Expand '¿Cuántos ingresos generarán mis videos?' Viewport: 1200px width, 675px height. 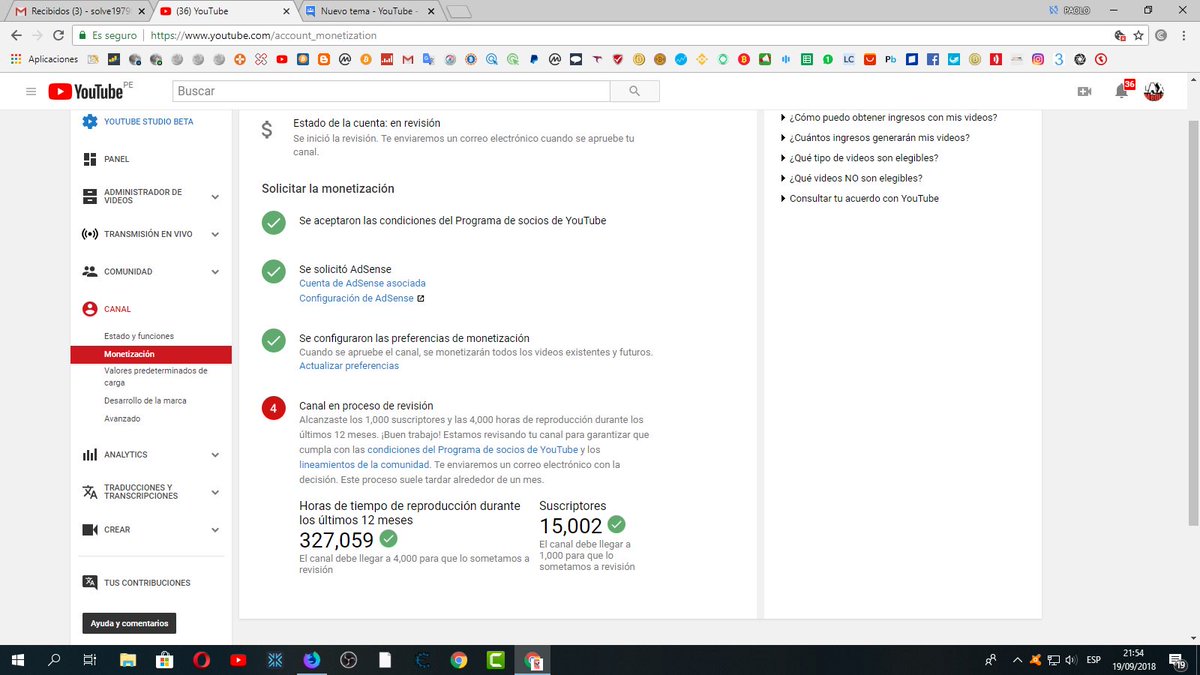[874, 138]
